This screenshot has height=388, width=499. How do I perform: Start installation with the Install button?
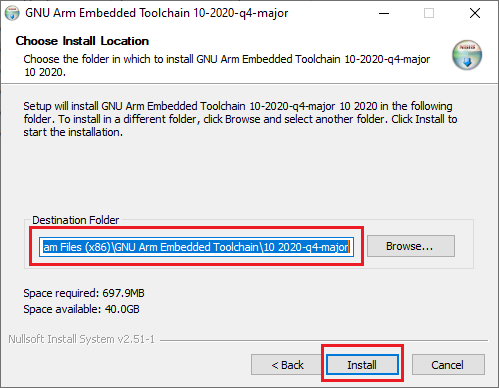(x=362, y=365)
